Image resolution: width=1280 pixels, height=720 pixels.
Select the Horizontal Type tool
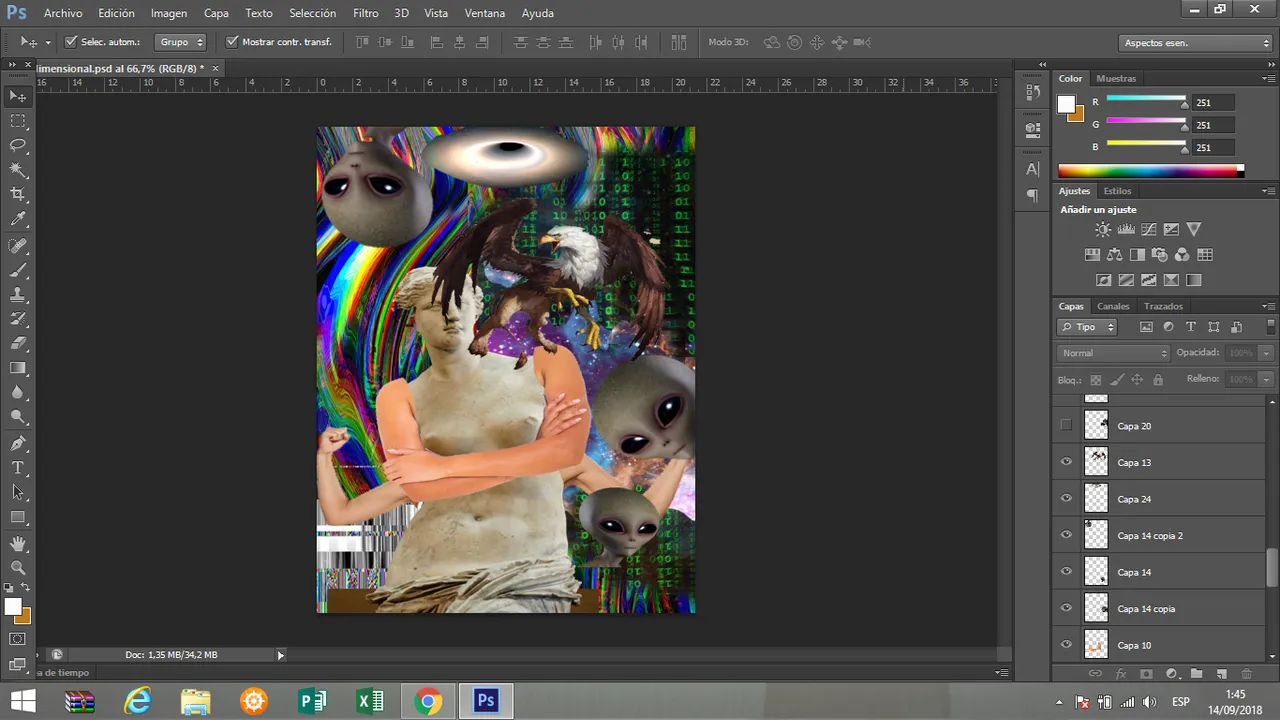18,468
